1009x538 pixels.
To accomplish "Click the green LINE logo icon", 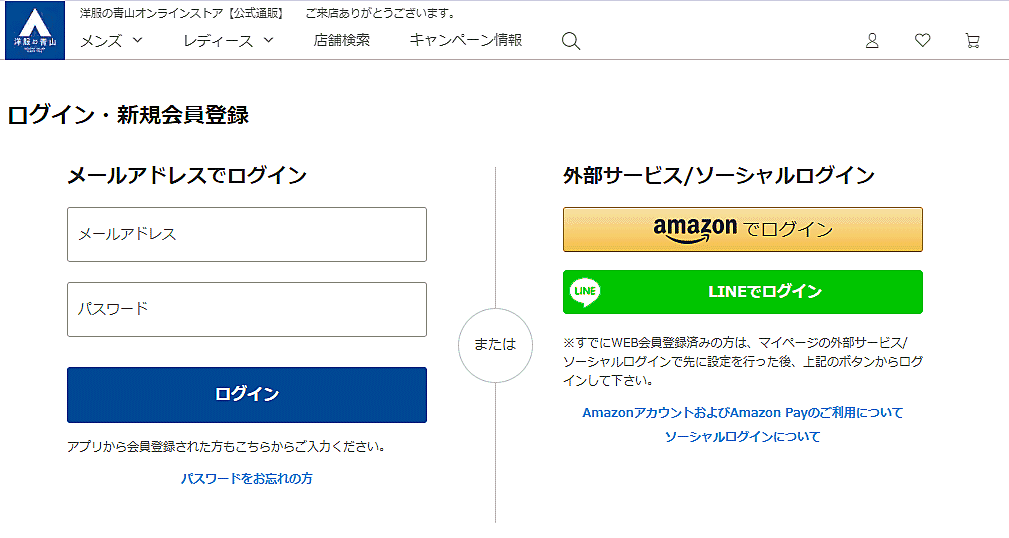I will (x=585, y=292).
